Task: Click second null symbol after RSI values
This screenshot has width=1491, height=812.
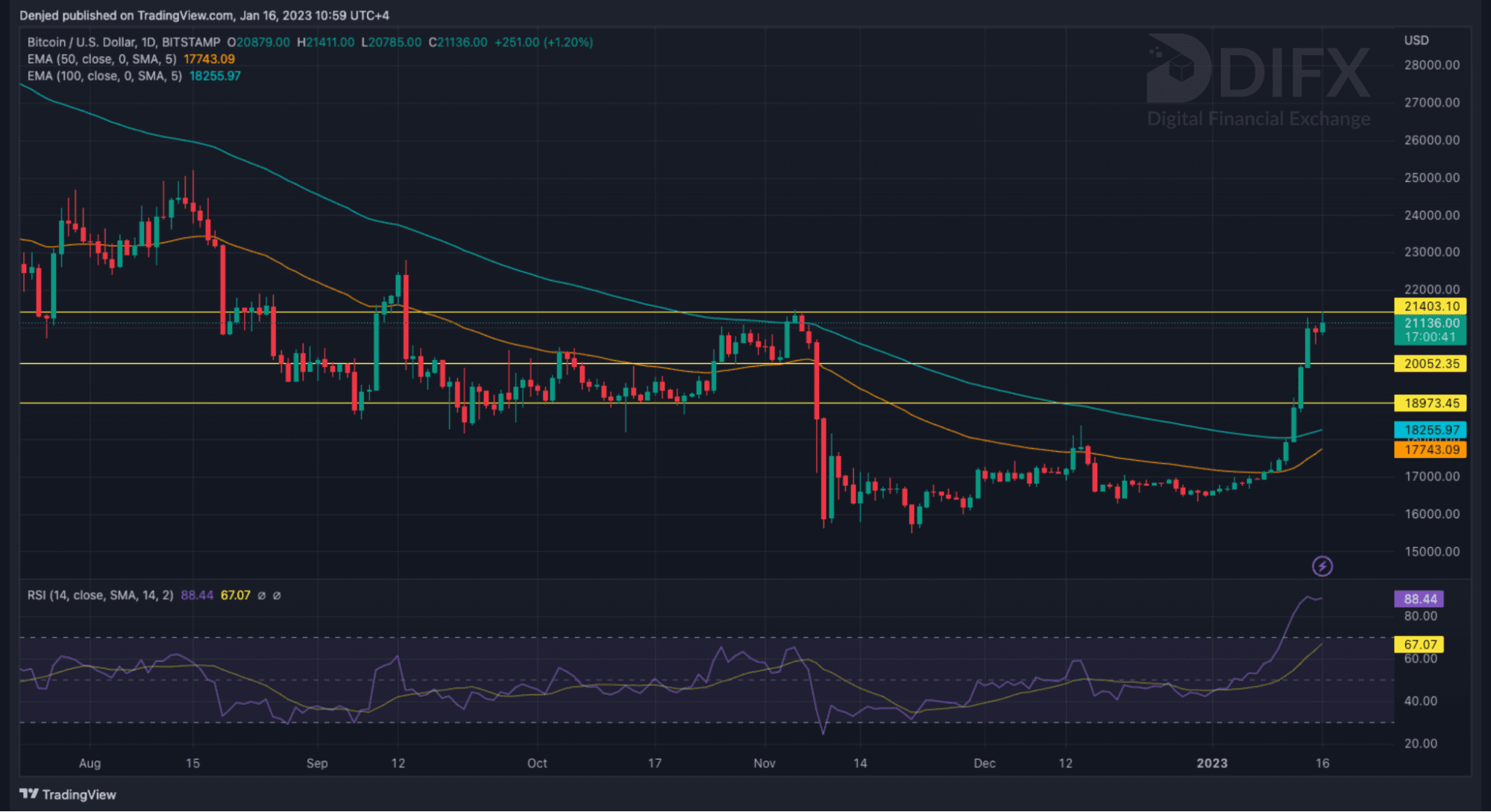Action: 277,596
